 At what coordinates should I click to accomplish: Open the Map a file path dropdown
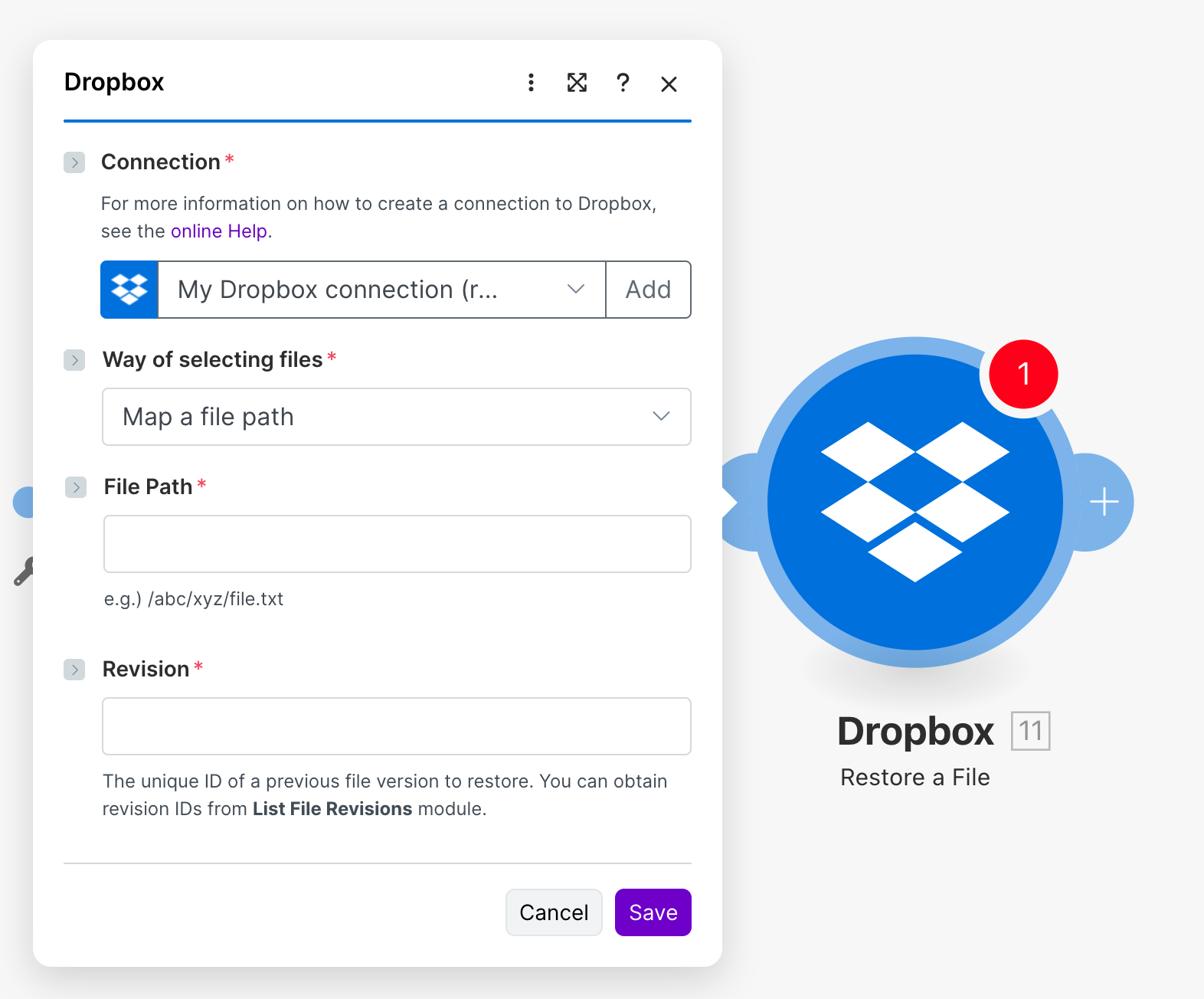tap(397, 417)
